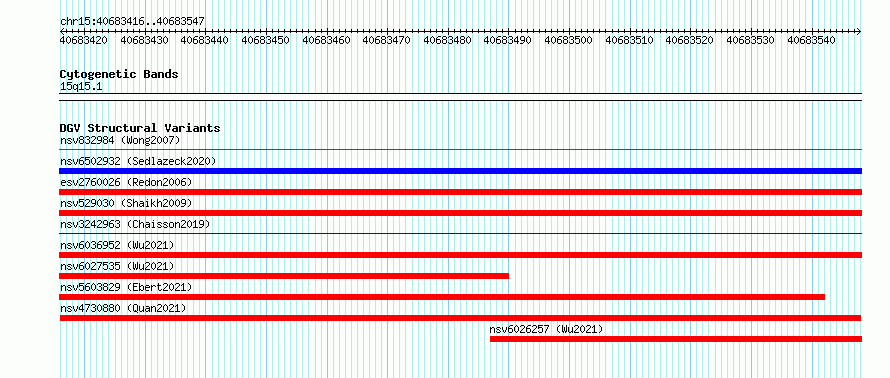
Task: Click ruler position 40683470
Action: 387,40
